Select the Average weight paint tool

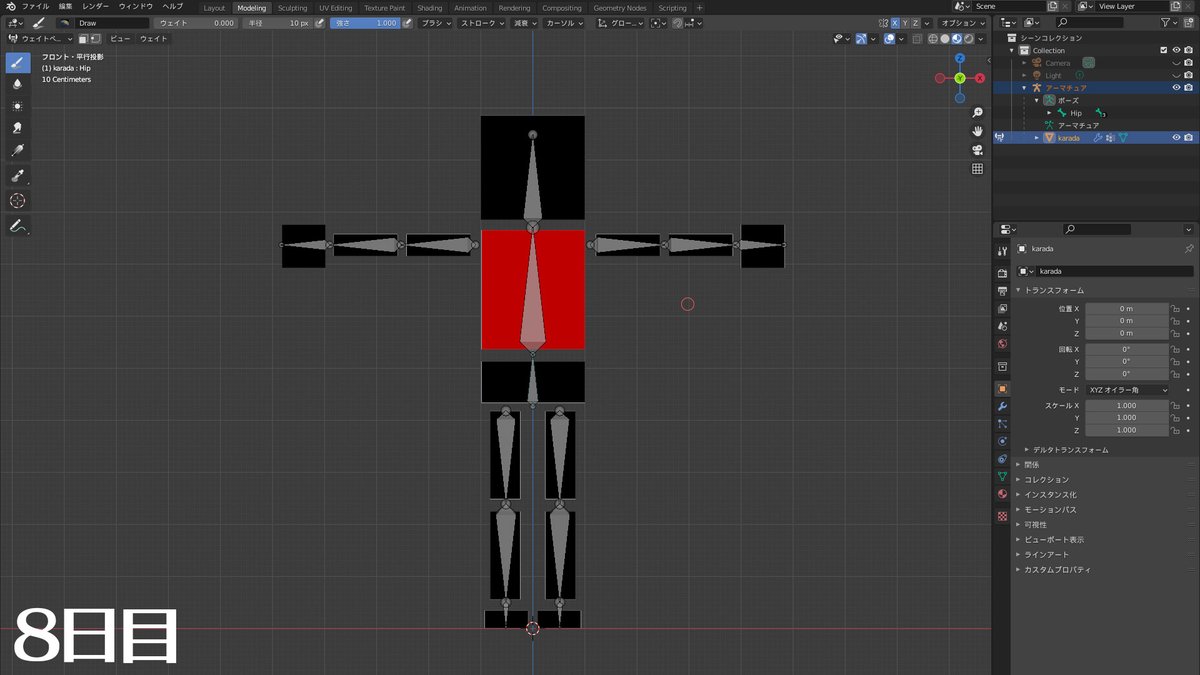(x=18, y=106)
